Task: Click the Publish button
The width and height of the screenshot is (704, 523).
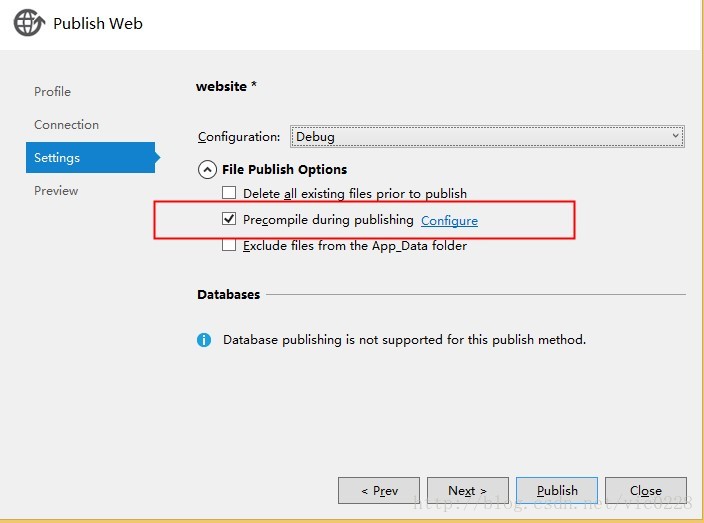Action: (557, 490)
